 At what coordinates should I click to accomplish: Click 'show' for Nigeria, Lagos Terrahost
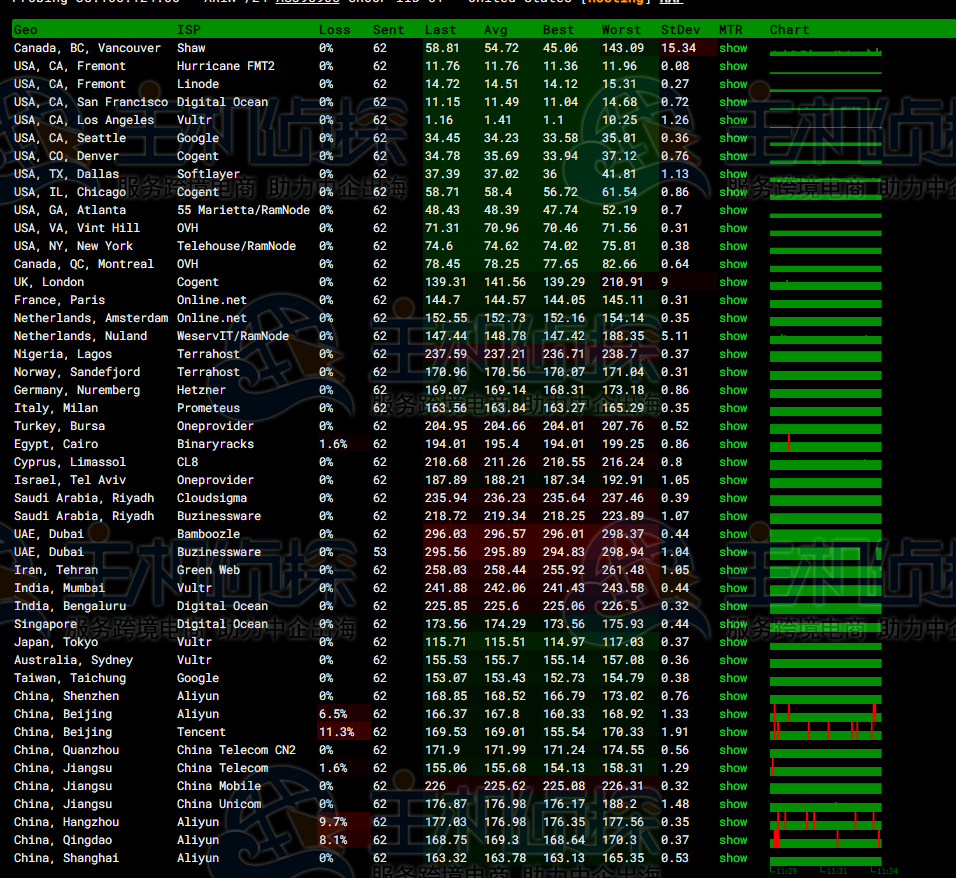coord(733,354)
